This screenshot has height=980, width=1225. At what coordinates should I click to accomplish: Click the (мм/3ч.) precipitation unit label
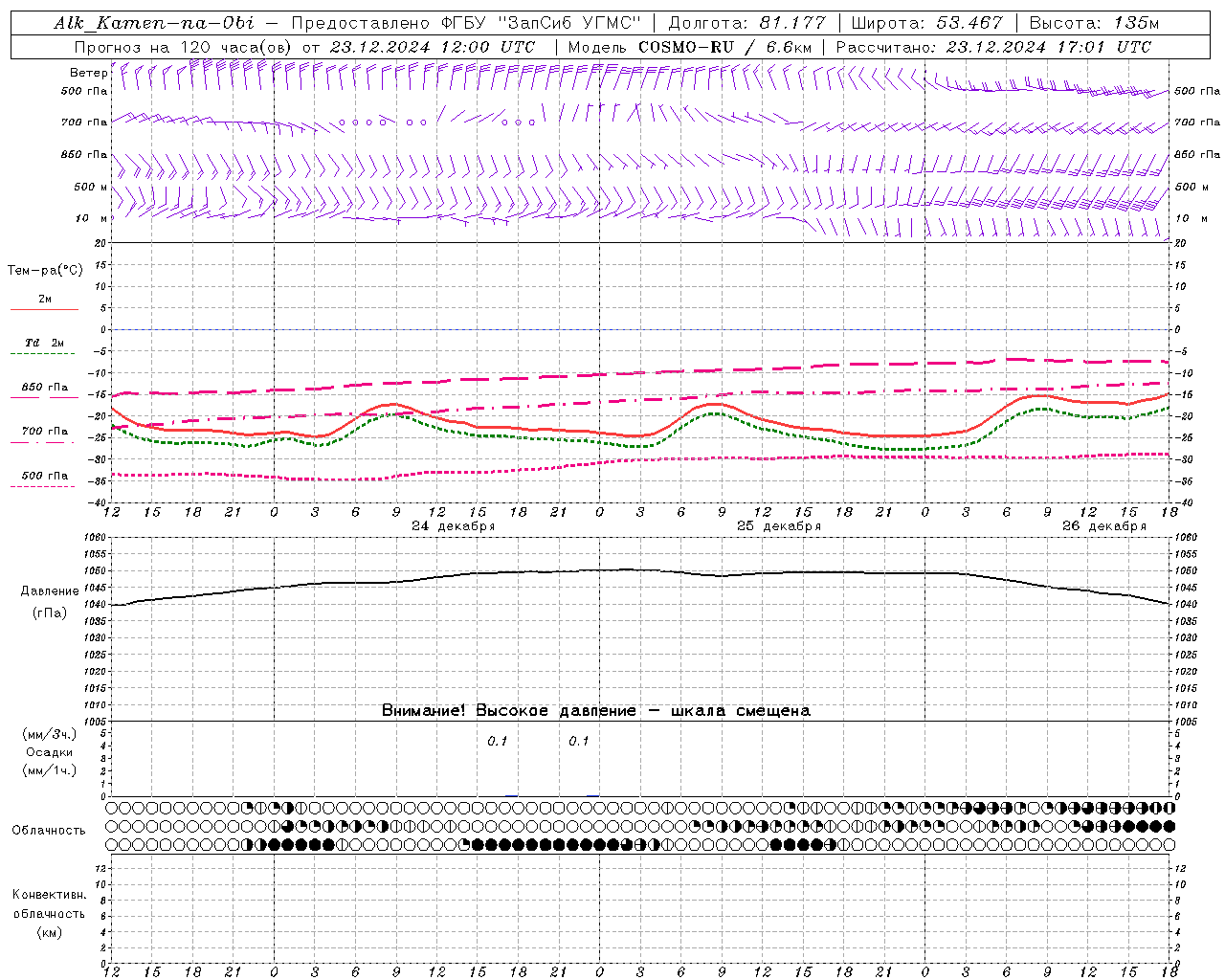coord(50,734)
